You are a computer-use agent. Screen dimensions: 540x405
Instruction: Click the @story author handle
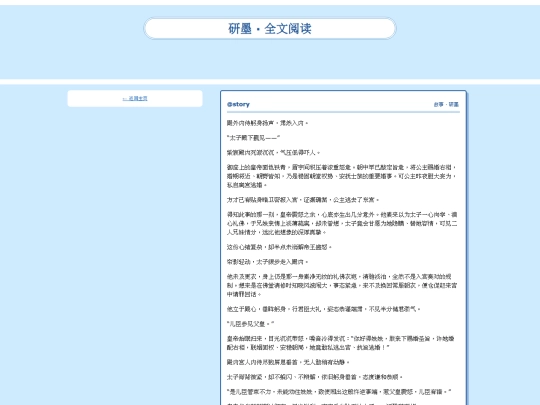[238, 104]
